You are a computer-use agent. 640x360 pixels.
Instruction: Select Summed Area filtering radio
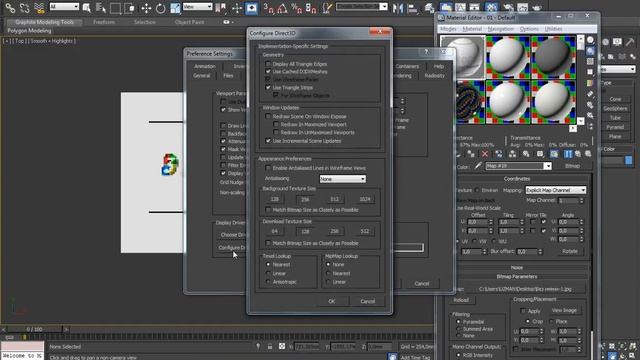pyautogui.click(x=458, y=329)
